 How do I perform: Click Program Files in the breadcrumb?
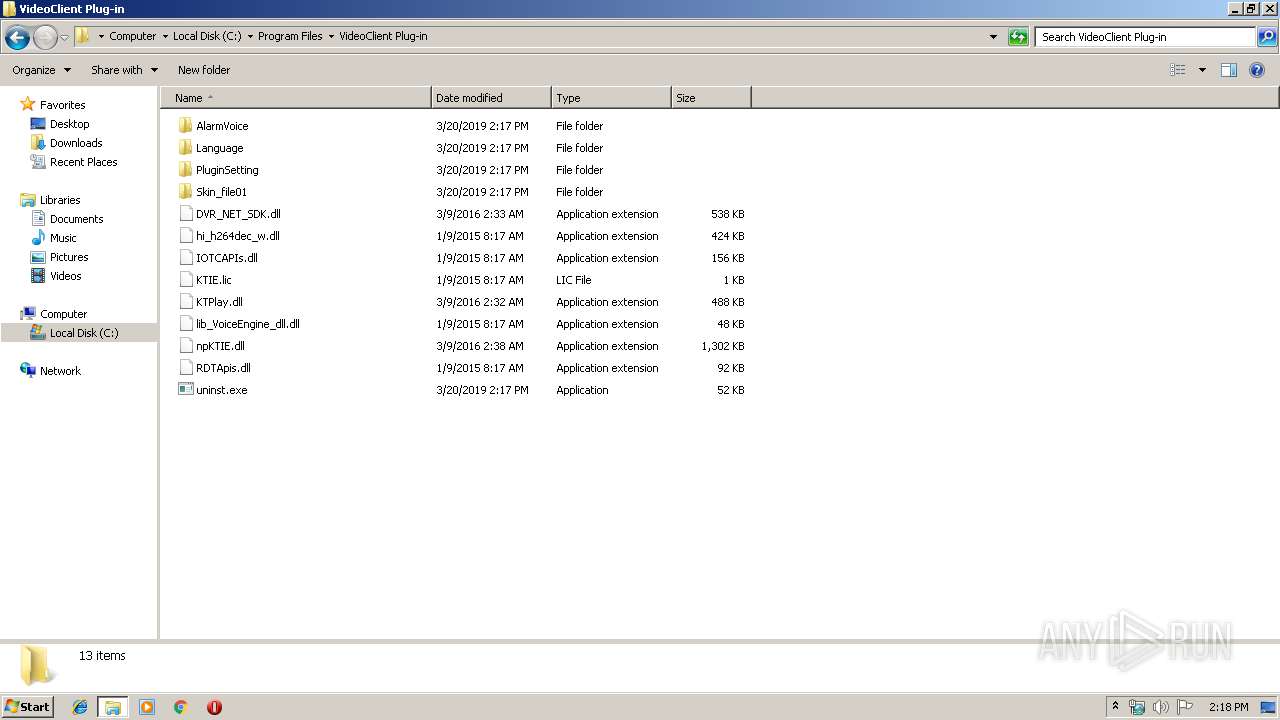point(290,36)
